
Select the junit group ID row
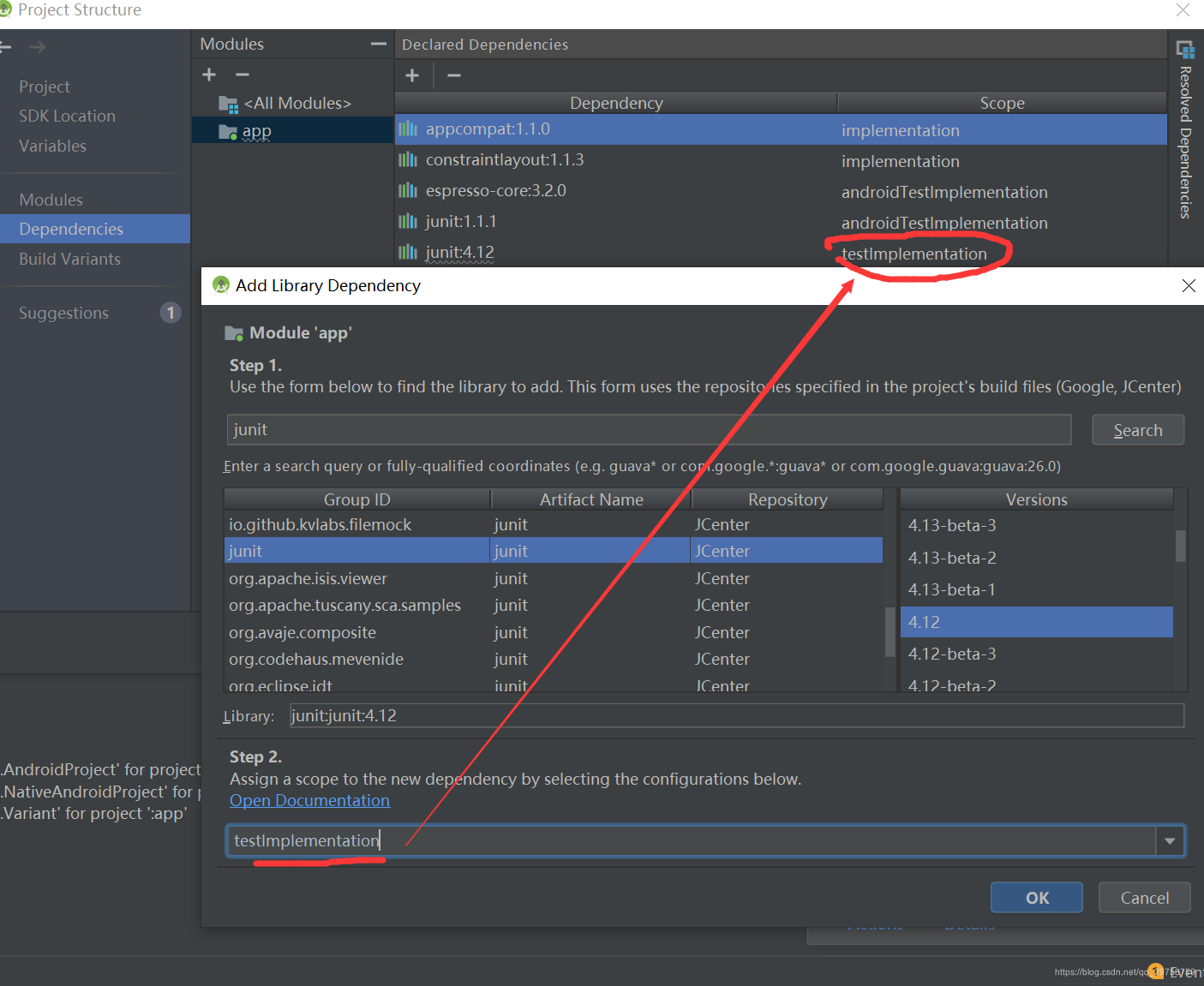[554, 551]
